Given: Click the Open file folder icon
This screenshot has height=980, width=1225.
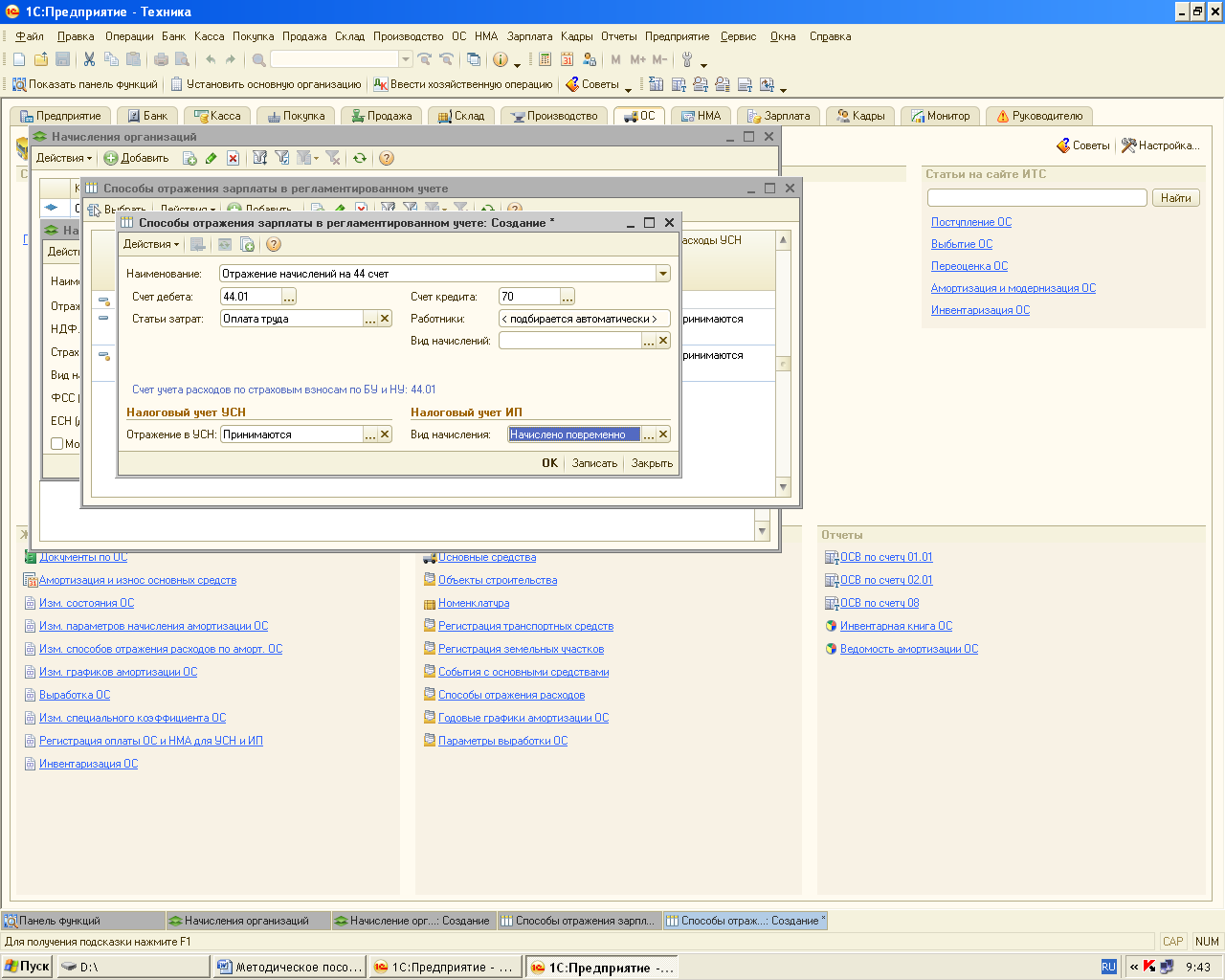Looking at the screenshot, I should (41, 59).
